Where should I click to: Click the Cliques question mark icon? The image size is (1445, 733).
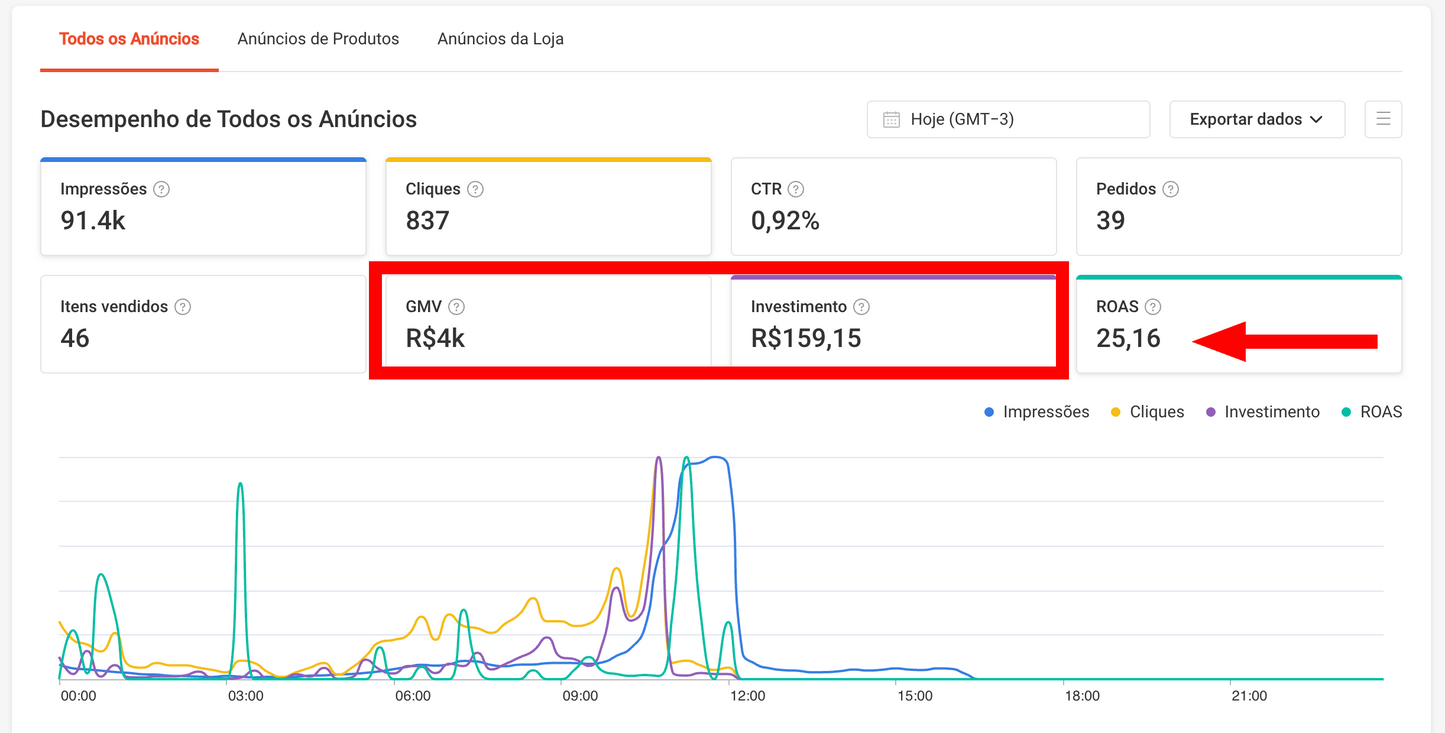[x=475, y=188]
